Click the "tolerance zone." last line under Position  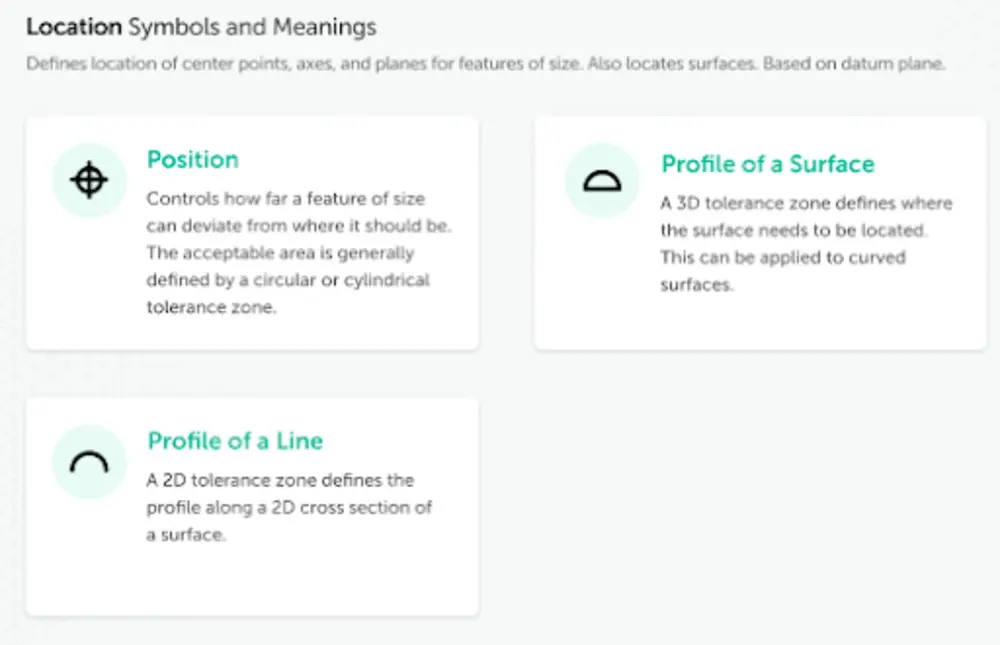211,307
